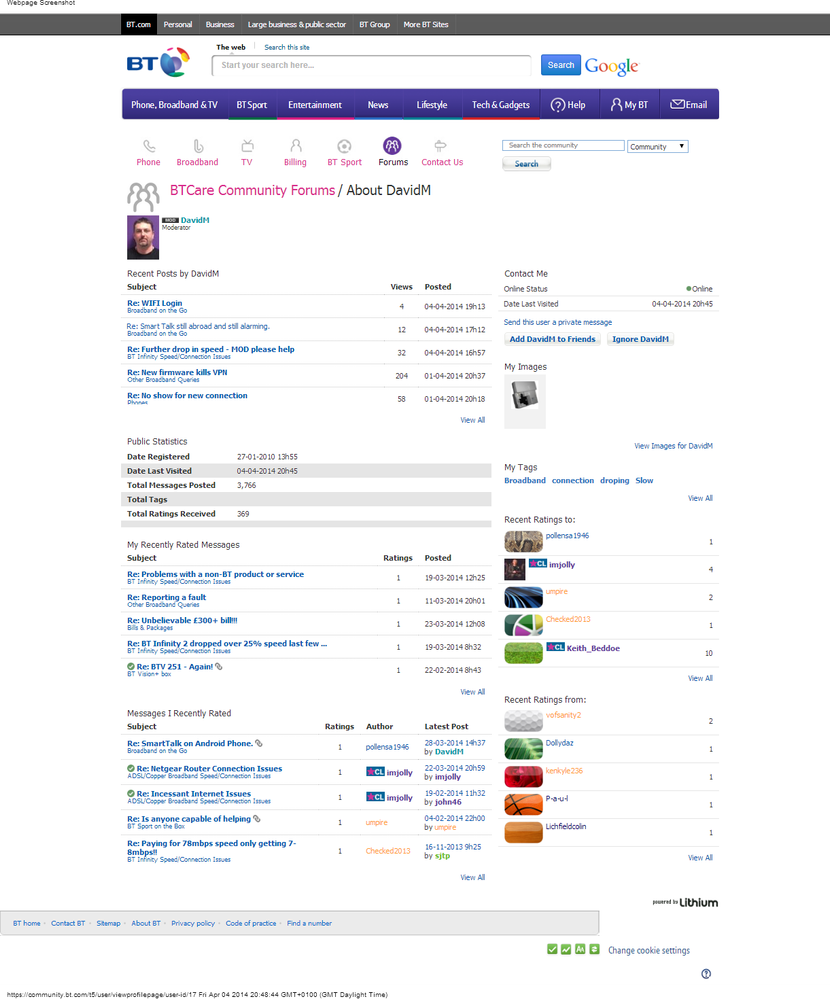Open 'Re: Netgear Router Connection Issues'
The height and width of the screenshot is (999, 830).
[209, 769]
